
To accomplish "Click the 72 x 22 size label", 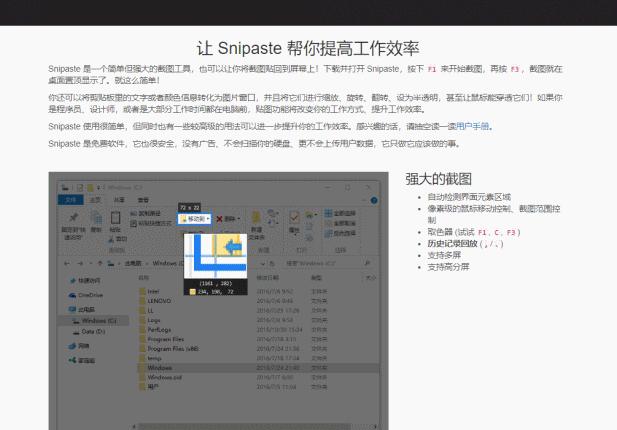I will pos(189,207).
